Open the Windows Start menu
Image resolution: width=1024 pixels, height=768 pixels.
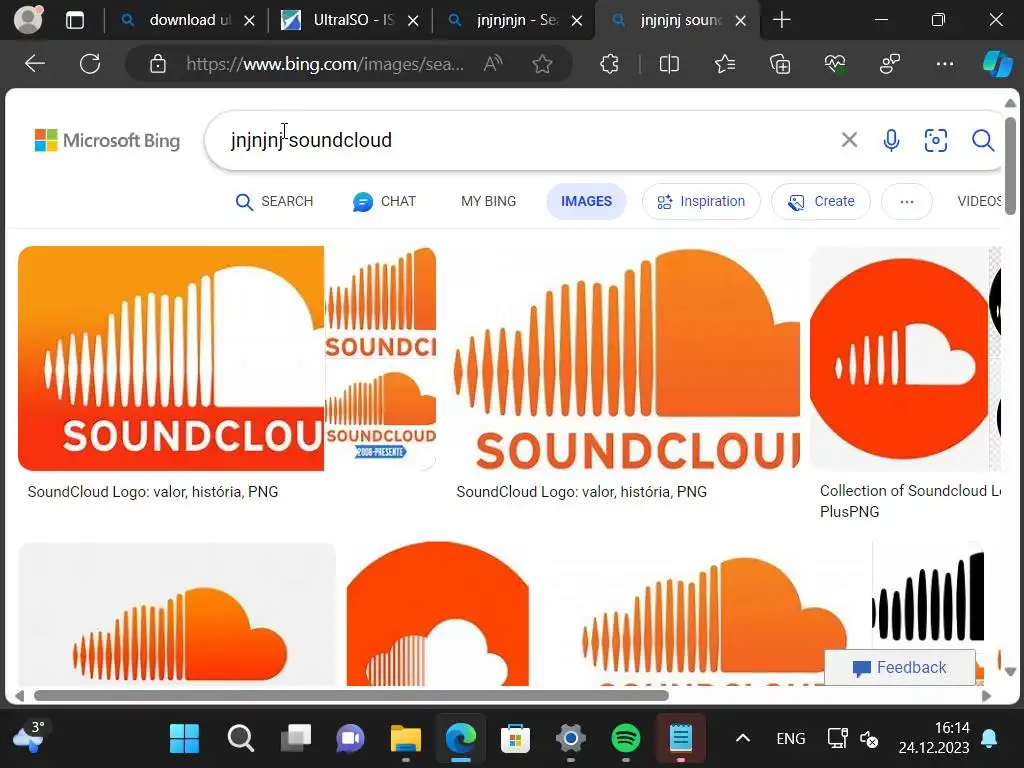[x=184, y=739]
